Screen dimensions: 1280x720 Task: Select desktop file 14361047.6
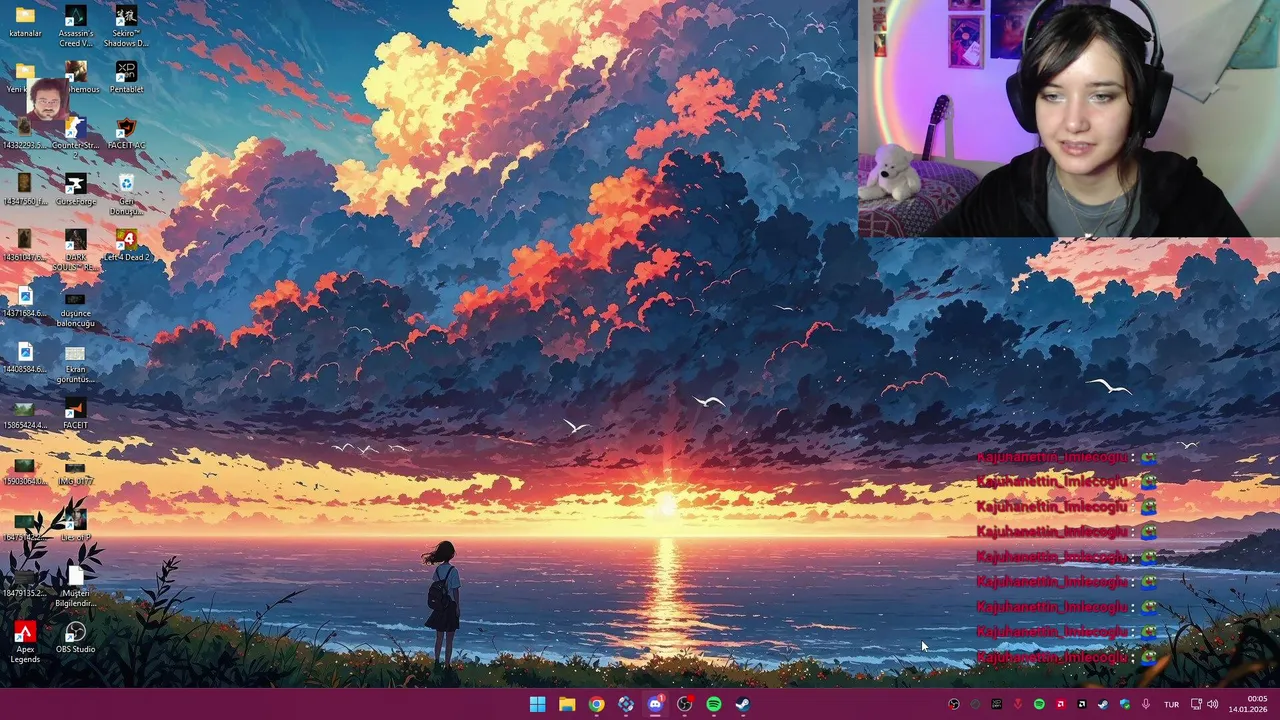click(25, 245)
